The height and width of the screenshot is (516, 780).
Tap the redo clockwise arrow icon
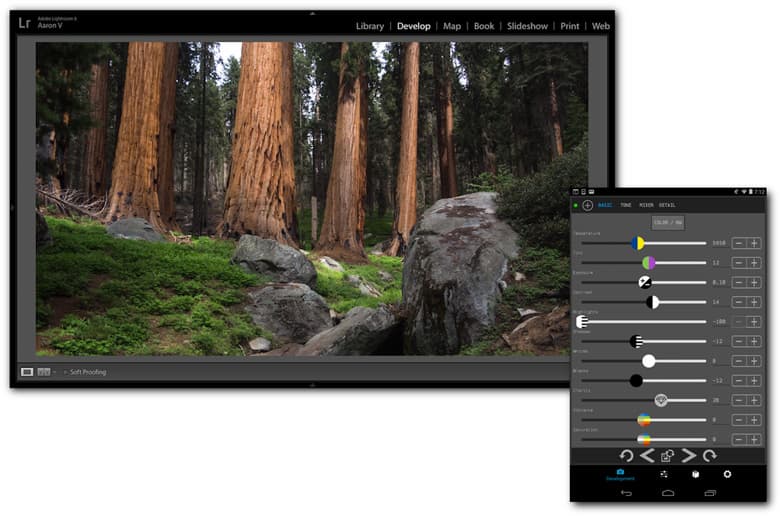click(709, 455)
